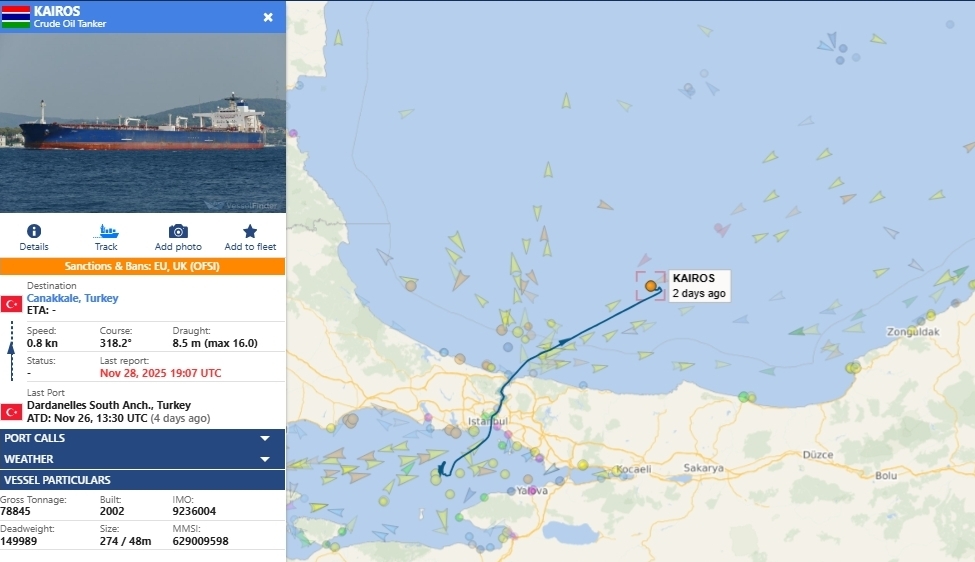Viewport: 975px width, 562px height.
Task: Click the orange KAIROS position marker
Action: coord(650,286)
